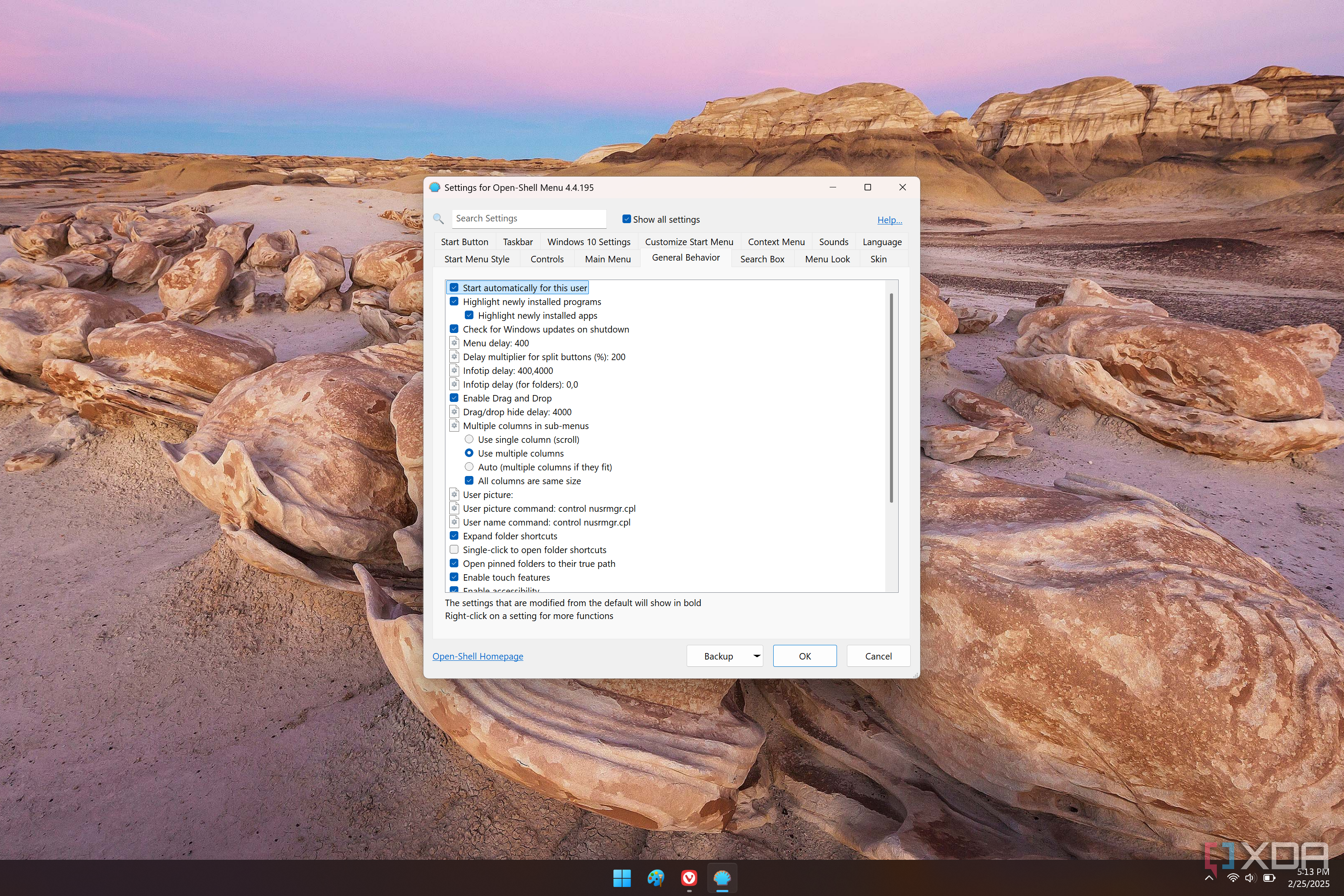
Task: Switch to the Skin tab
Action: click(x=878, y=259)
